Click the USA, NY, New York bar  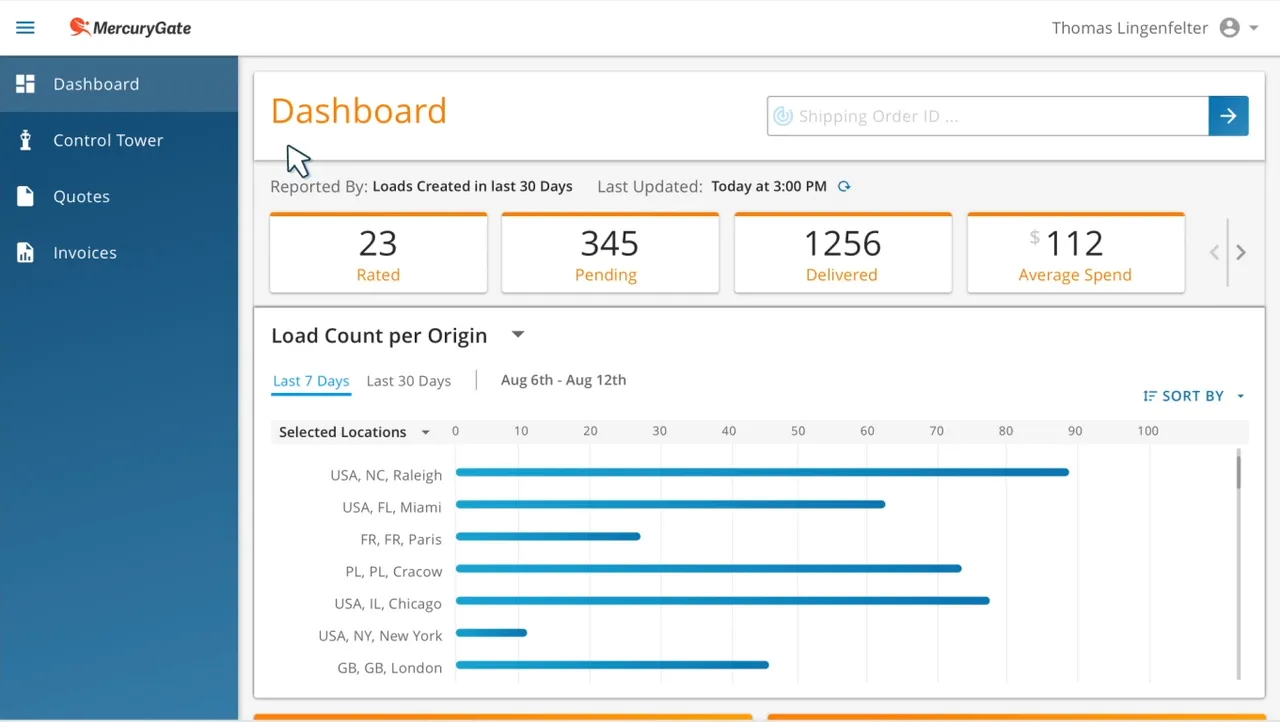pyautogui.click(x=491, y=632)
